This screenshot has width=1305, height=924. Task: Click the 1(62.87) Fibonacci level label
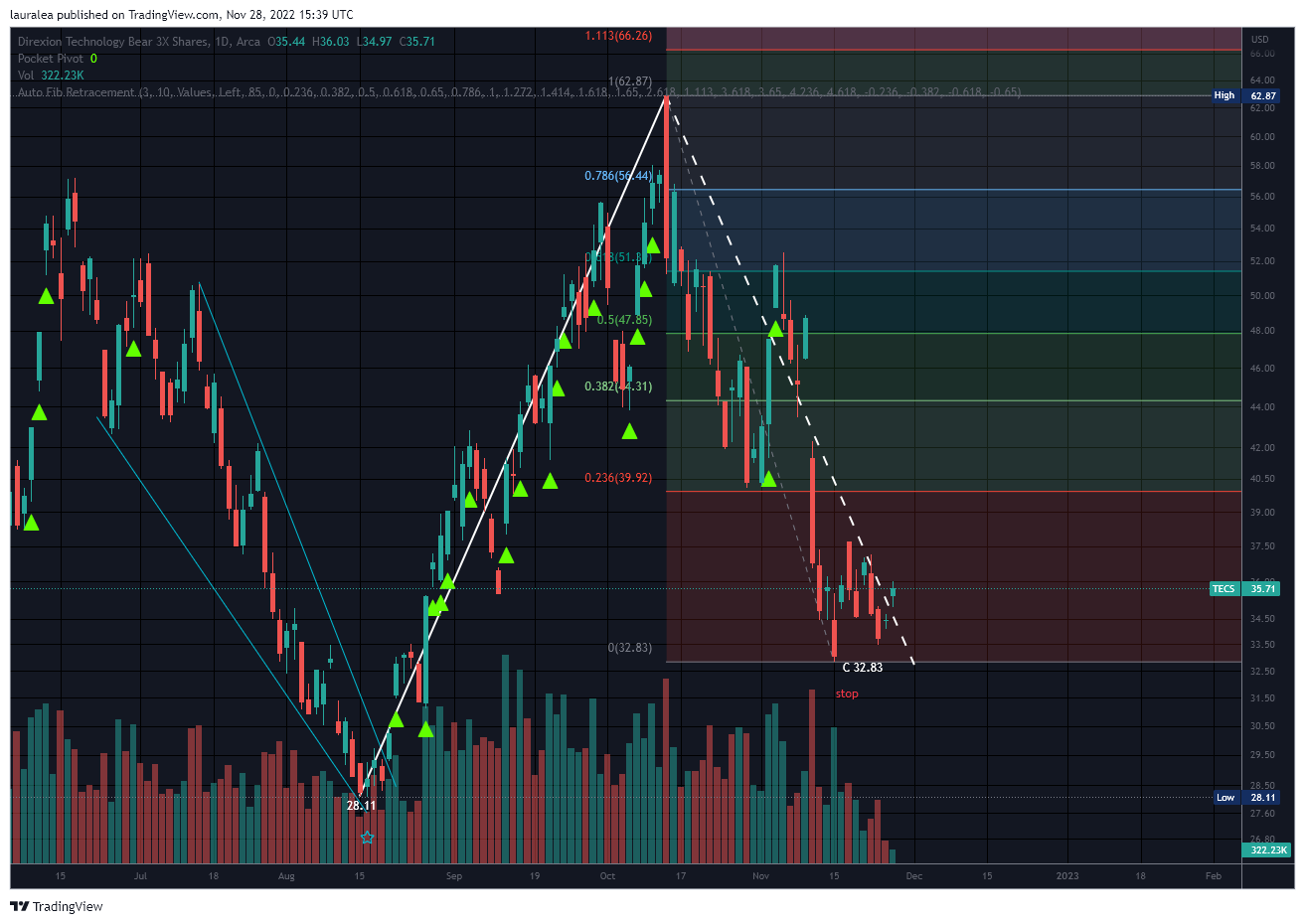click(x=630, y=81)
